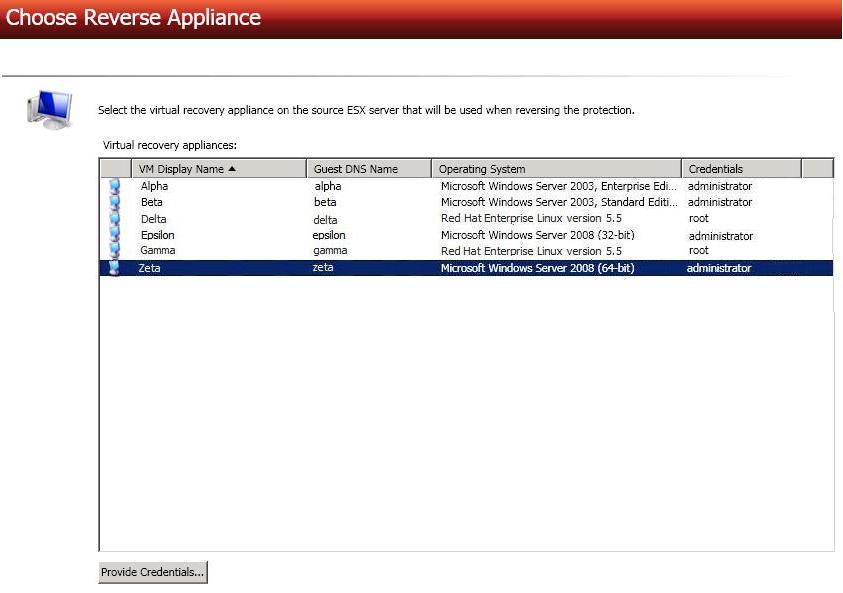Click Windows Server 2003 Standard Edition OS cell

(x=559, y=202)
